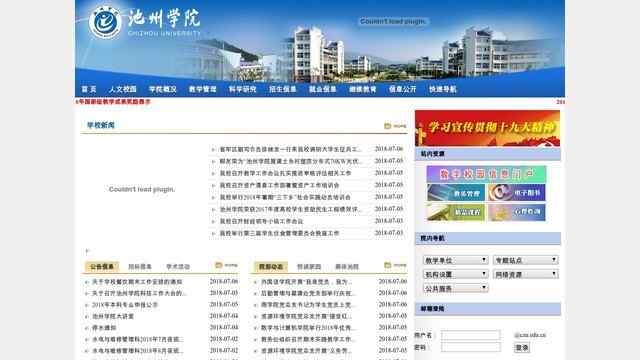
Task: Open the 学校概况 menu item
Action: tap(162, 89)
